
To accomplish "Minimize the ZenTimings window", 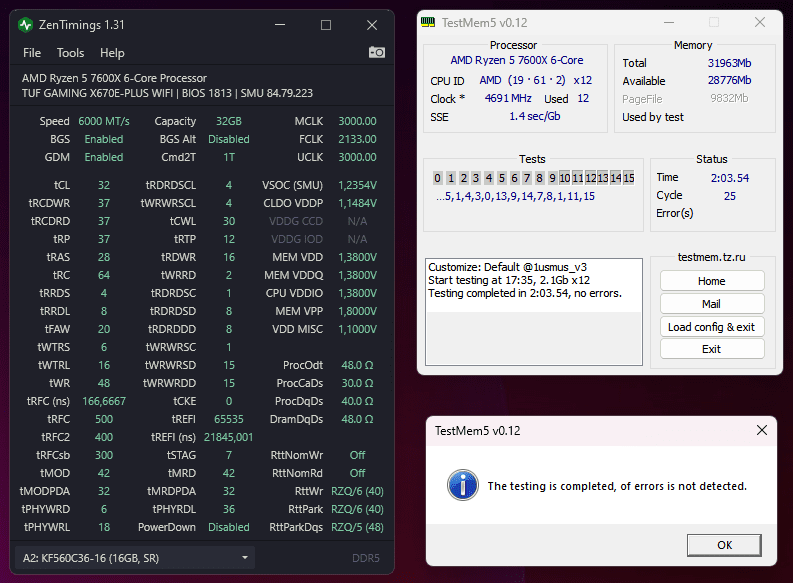I will tap(280, 25).
